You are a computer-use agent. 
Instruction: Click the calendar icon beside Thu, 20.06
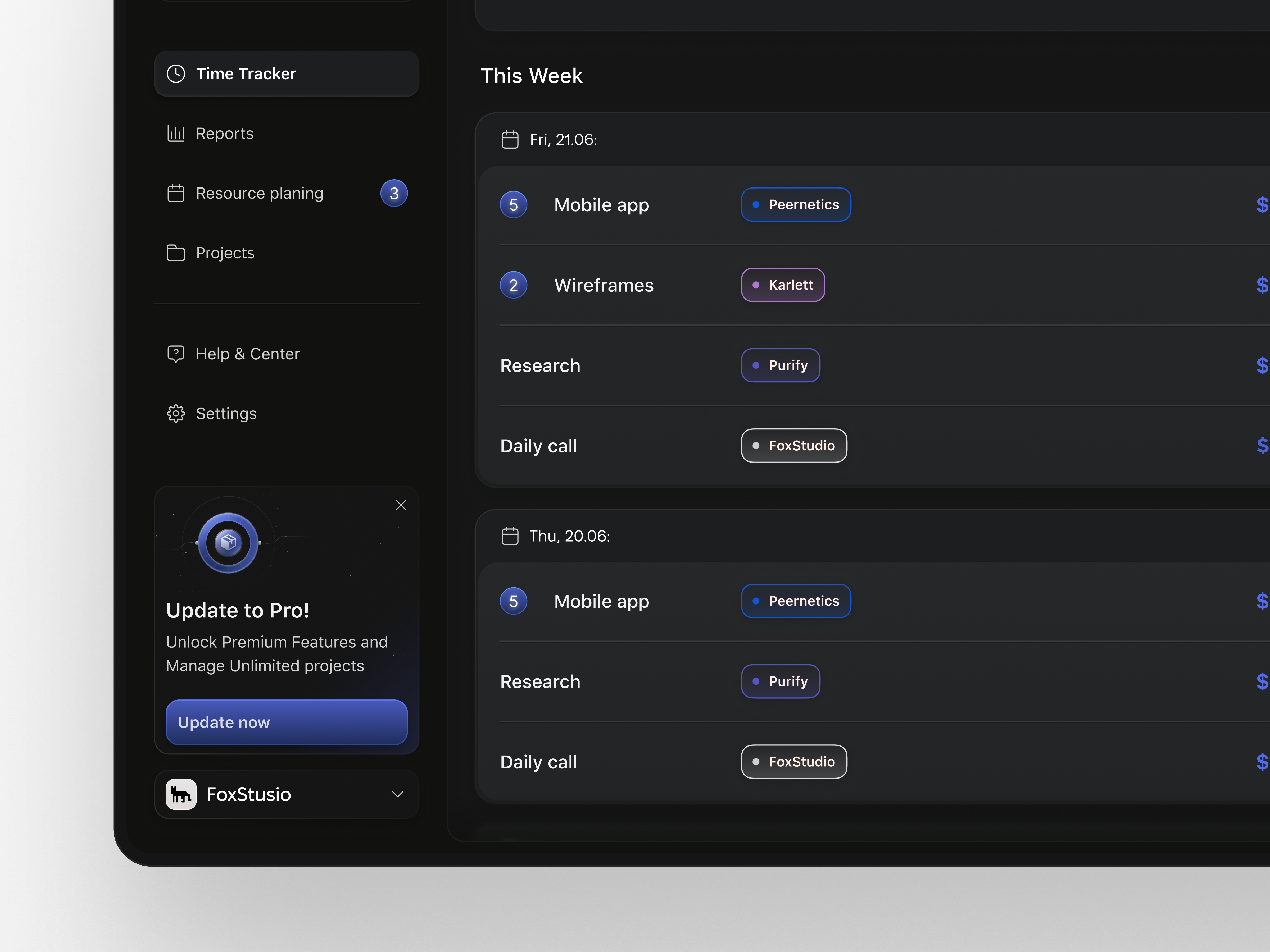tap(510, 536)
